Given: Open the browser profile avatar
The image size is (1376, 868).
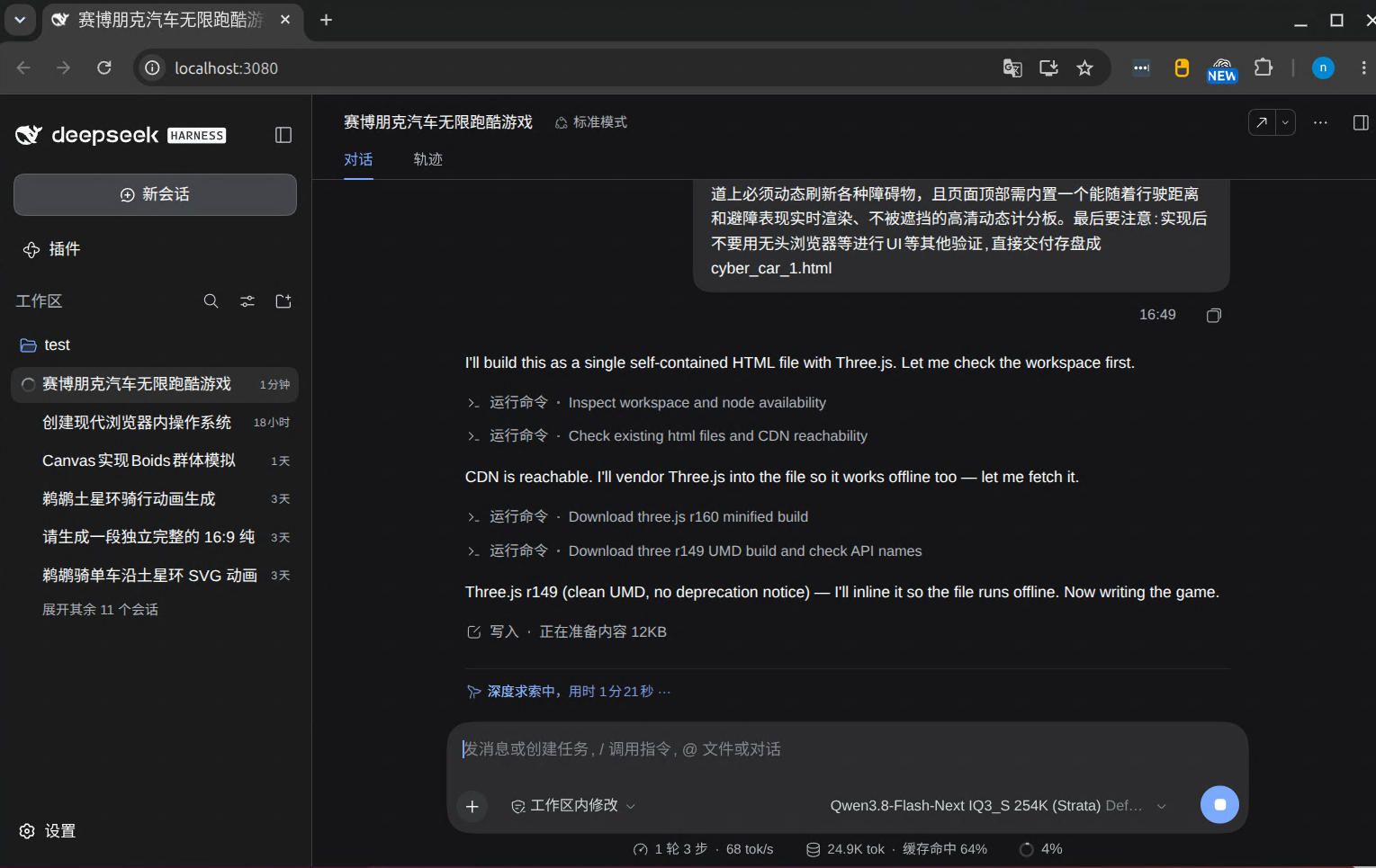Looking at the screenshot, I should pyautogui.click(x=1323, y=67).
